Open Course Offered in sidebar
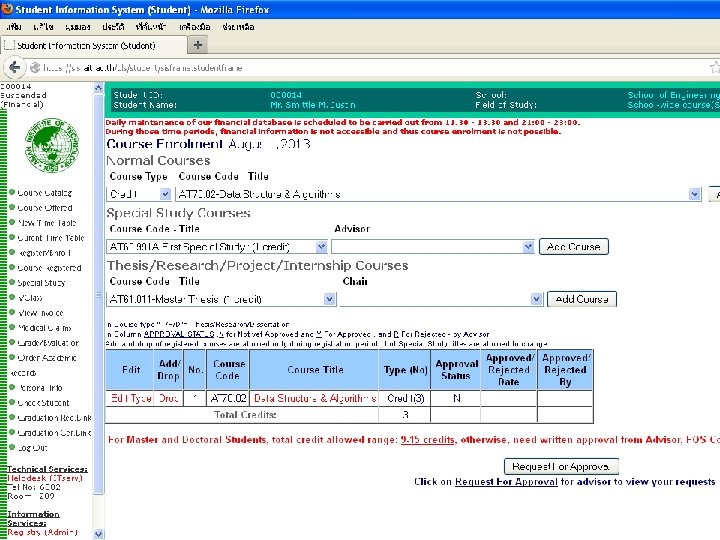This screenshot has height=540, width=720. click(45, 208)
